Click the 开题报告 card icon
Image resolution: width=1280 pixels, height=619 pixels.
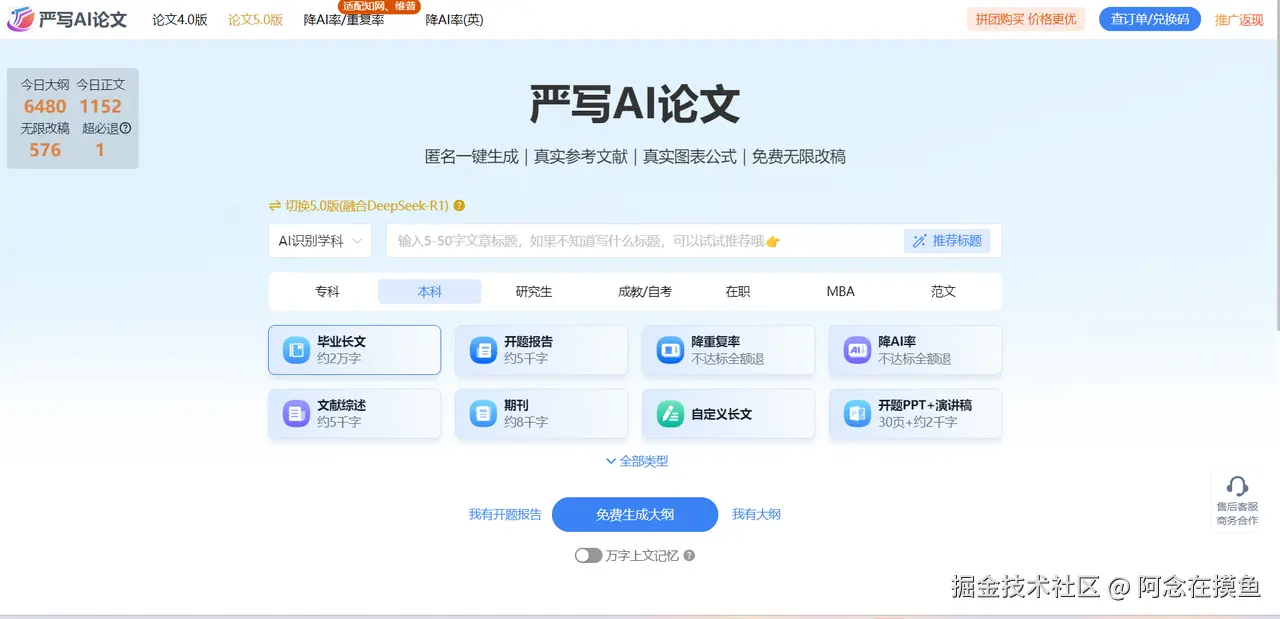483,350
